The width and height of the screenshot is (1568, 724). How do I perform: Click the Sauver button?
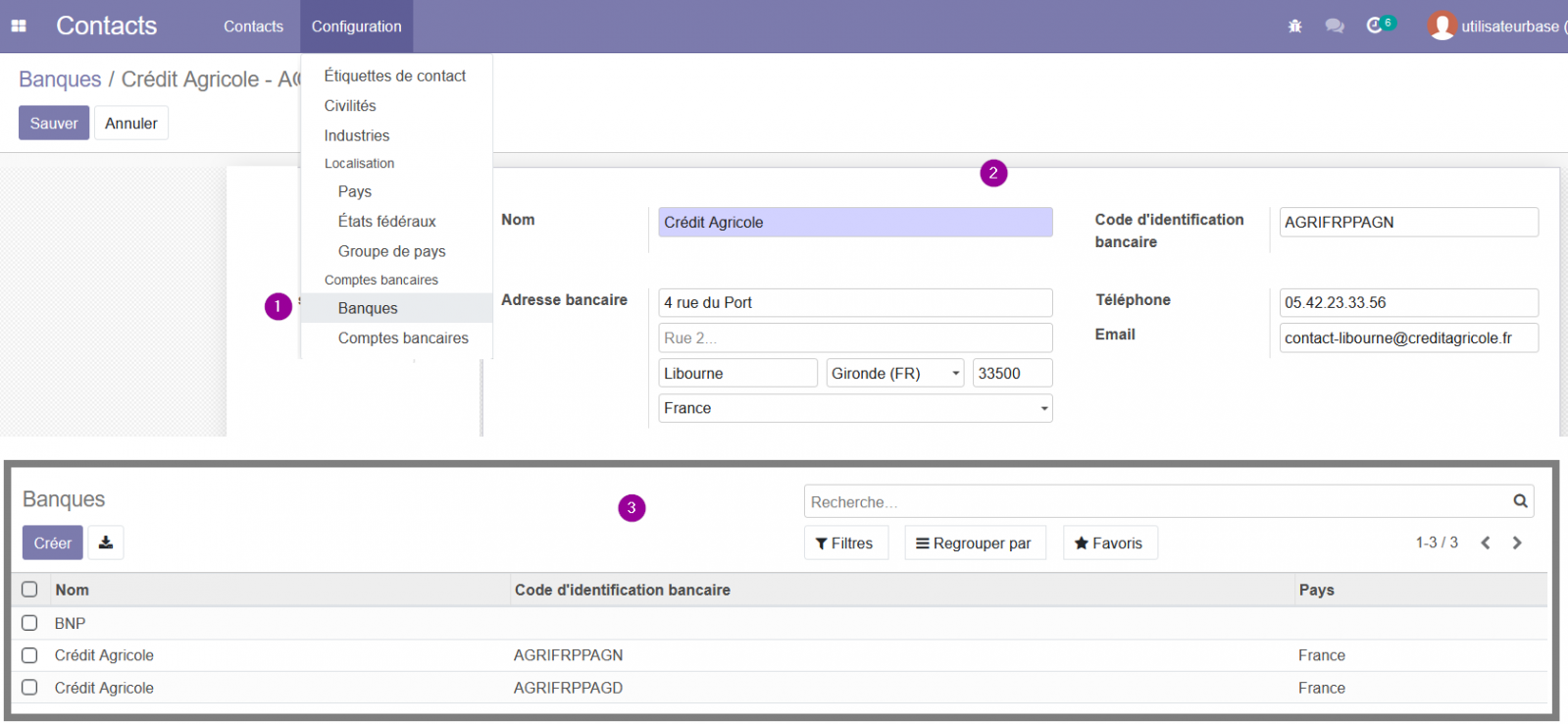tap(54, 123)
